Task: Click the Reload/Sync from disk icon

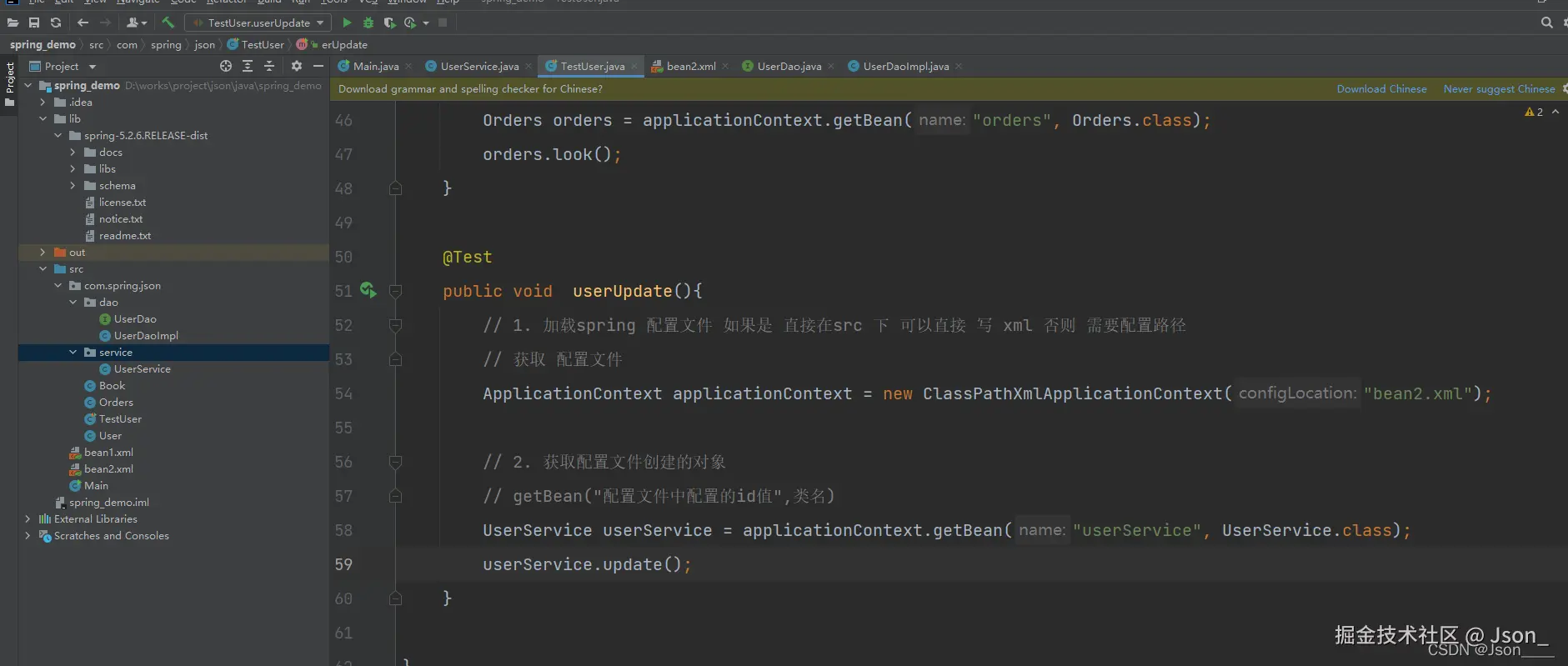Action: tap(56, 23)
